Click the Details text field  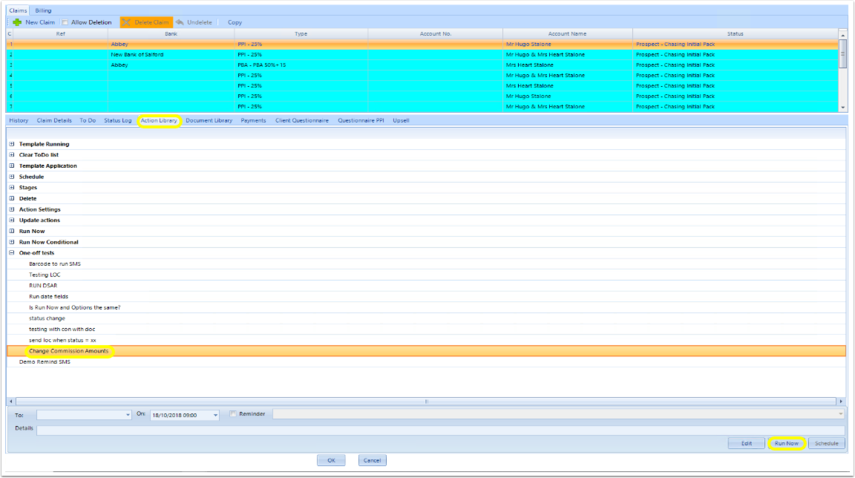click(x=441, y=430)
